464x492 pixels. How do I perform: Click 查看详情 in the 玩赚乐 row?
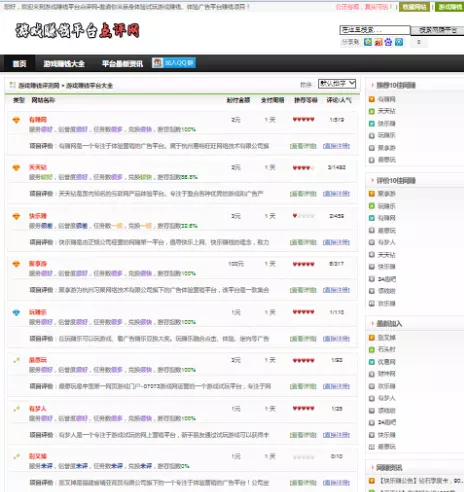[x=303, y=339]
